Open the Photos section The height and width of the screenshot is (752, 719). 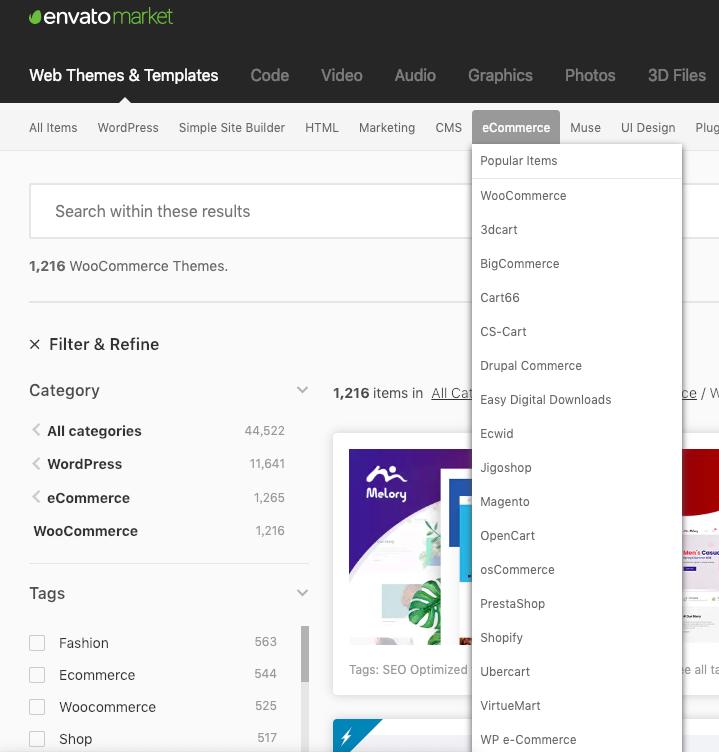click(x=590, y=75)
